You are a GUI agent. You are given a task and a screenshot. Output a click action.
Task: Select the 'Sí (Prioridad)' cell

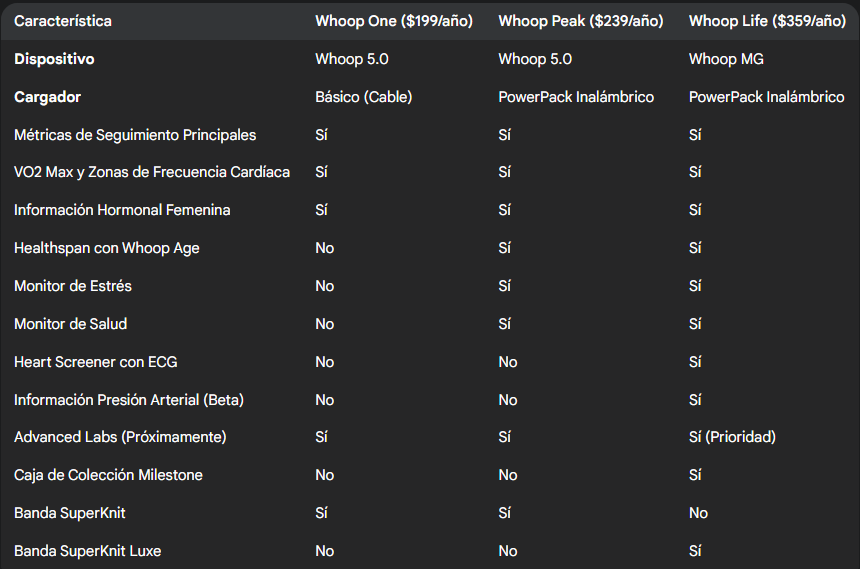coord(732,437)
